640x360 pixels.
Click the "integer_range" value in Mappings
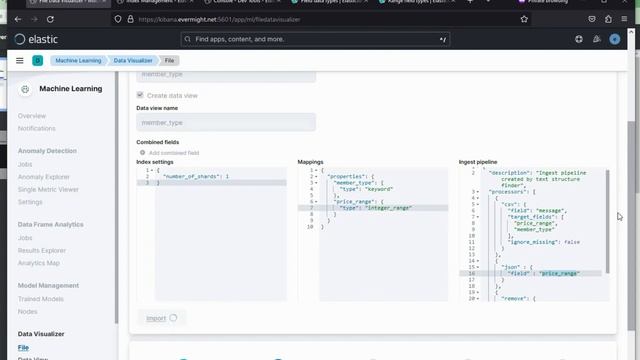(389, 208)
